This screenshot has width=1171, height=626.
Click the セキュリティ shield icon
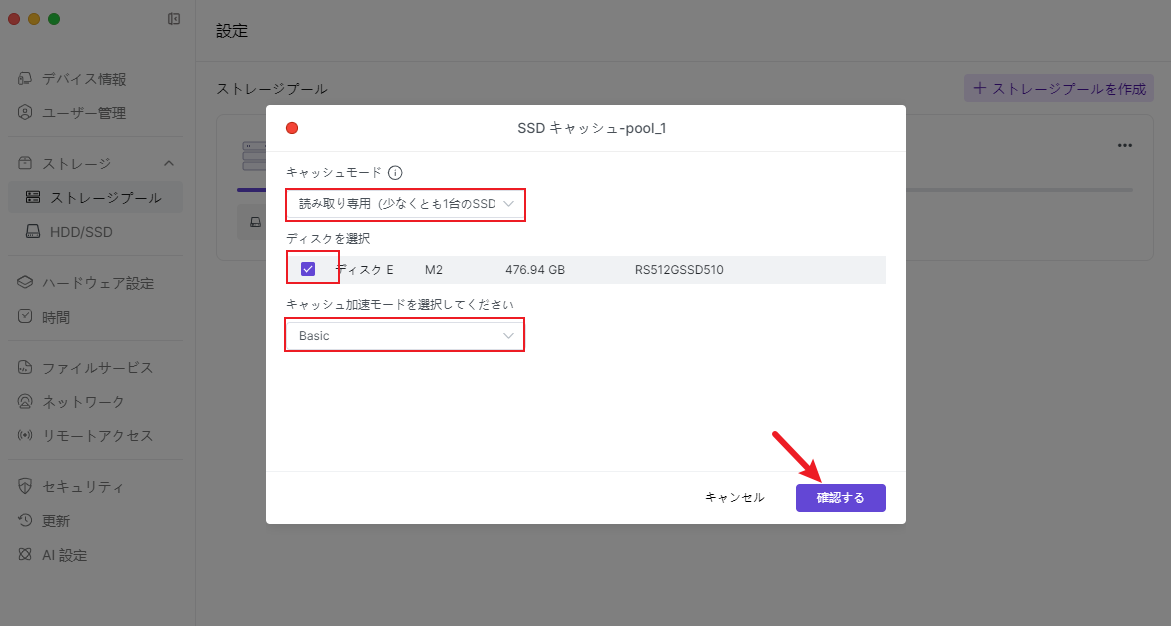pos(26,487)
